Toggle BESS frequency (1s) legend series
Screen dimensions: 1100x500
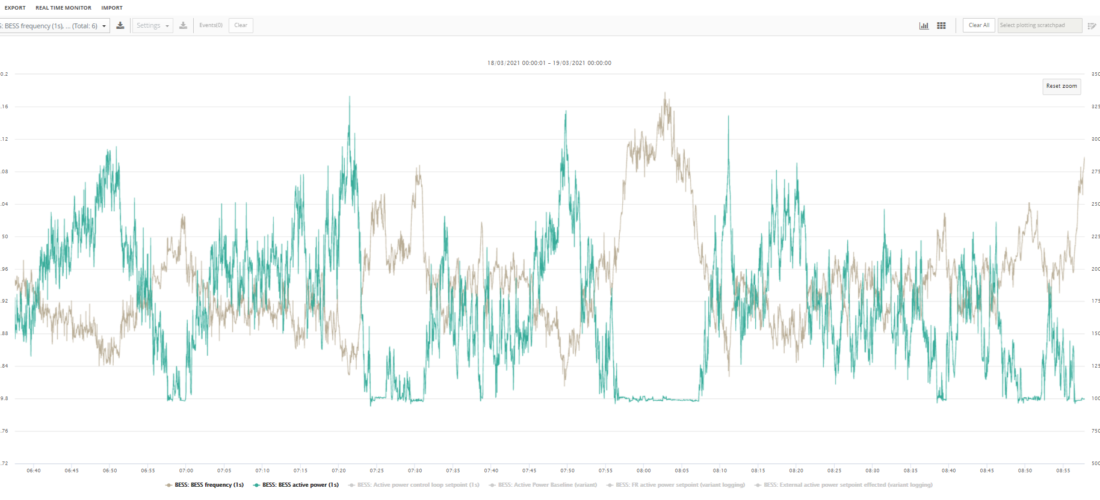coord(204,485)
